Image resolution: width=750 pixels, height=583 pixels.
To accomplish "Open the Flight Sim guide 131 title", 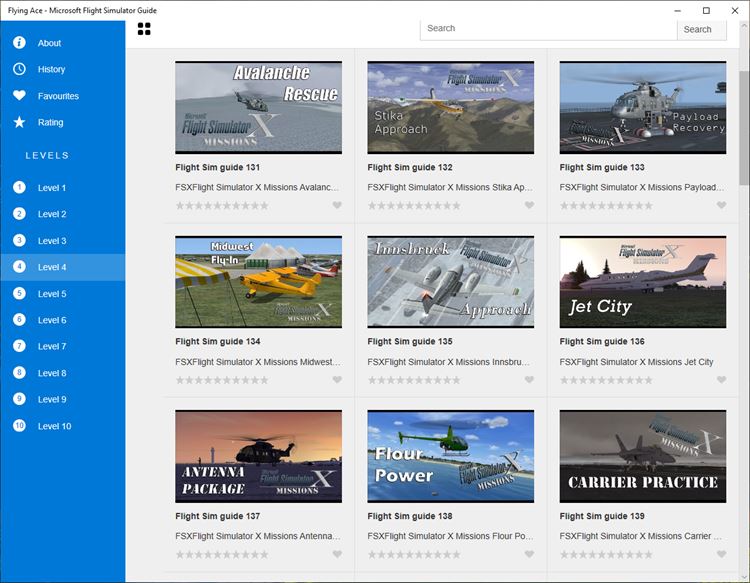I will [x=218, y=167].
